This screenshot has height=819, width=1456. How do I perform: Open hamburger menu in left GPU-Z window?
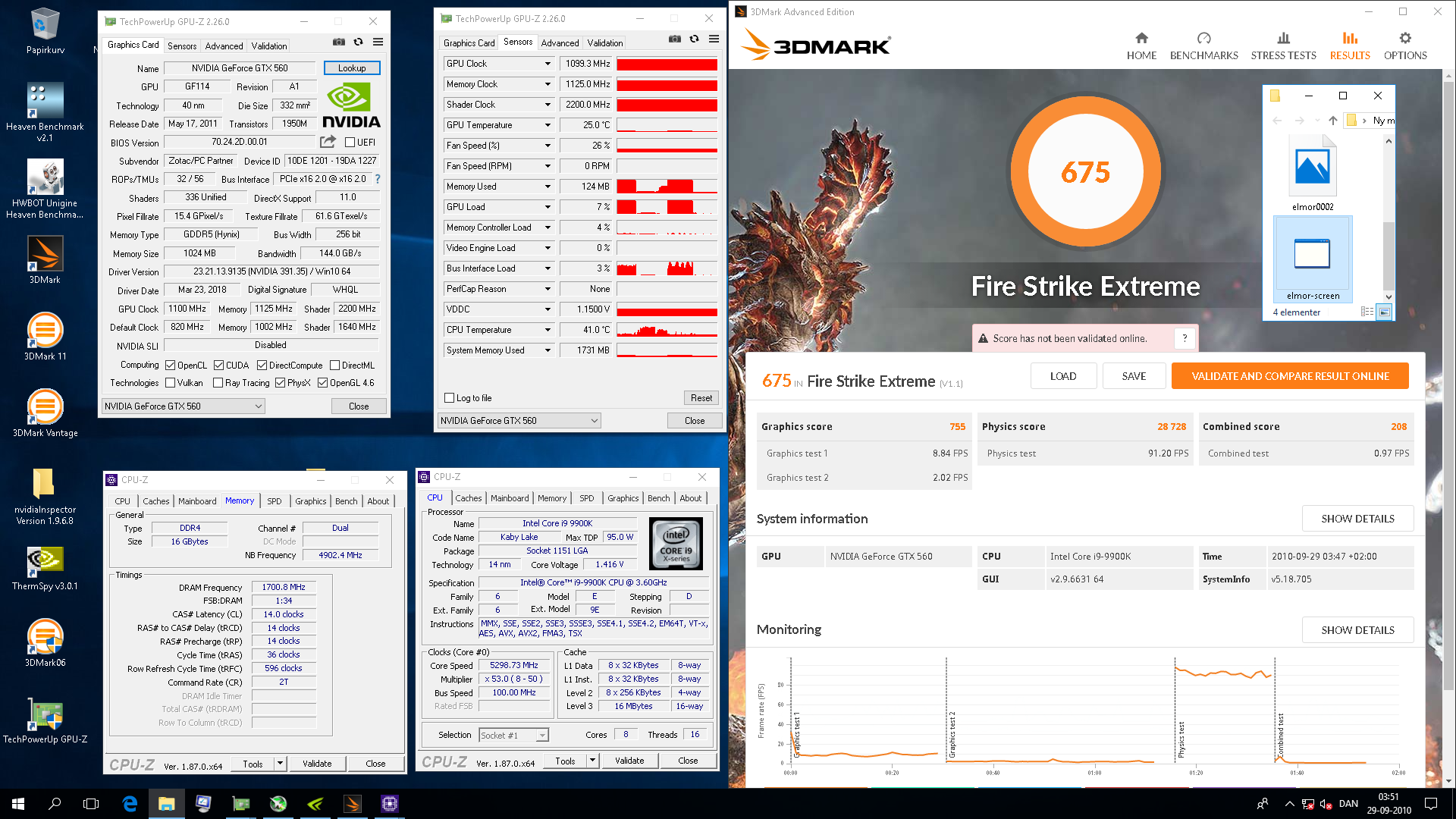(378, 42)
